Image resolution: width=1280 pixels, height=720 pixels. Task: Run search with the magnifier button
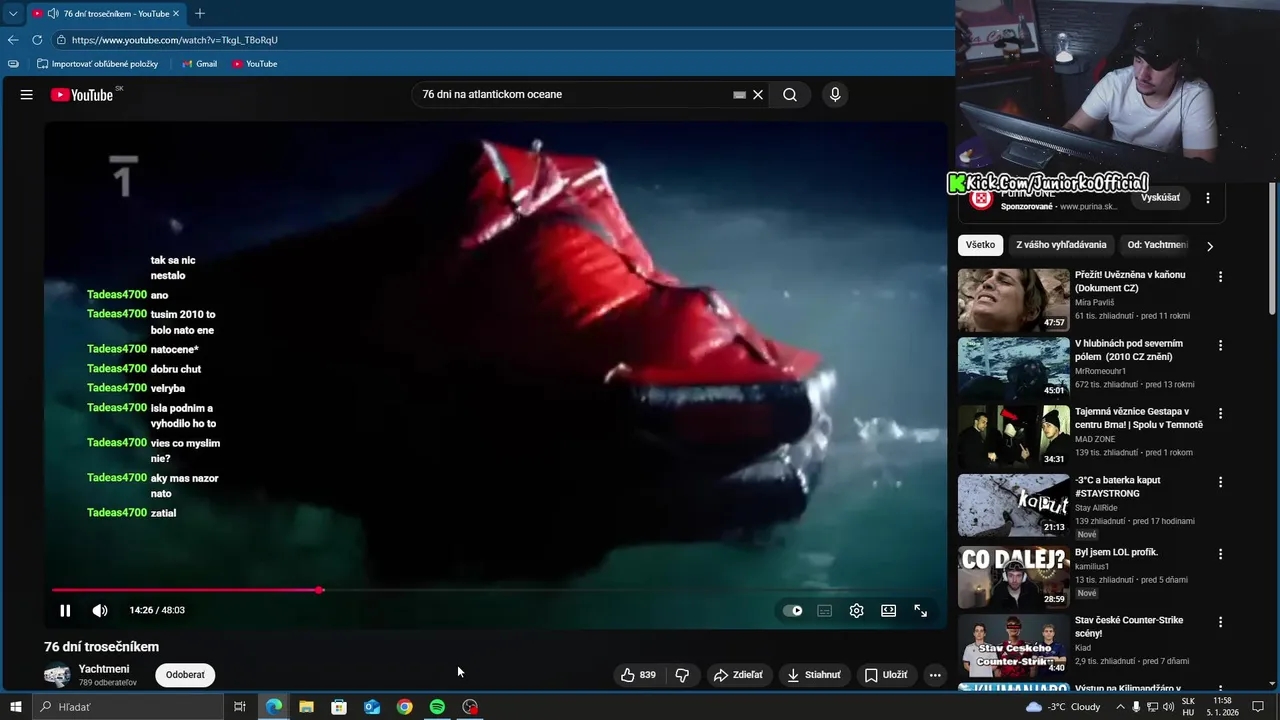[790, 95]
